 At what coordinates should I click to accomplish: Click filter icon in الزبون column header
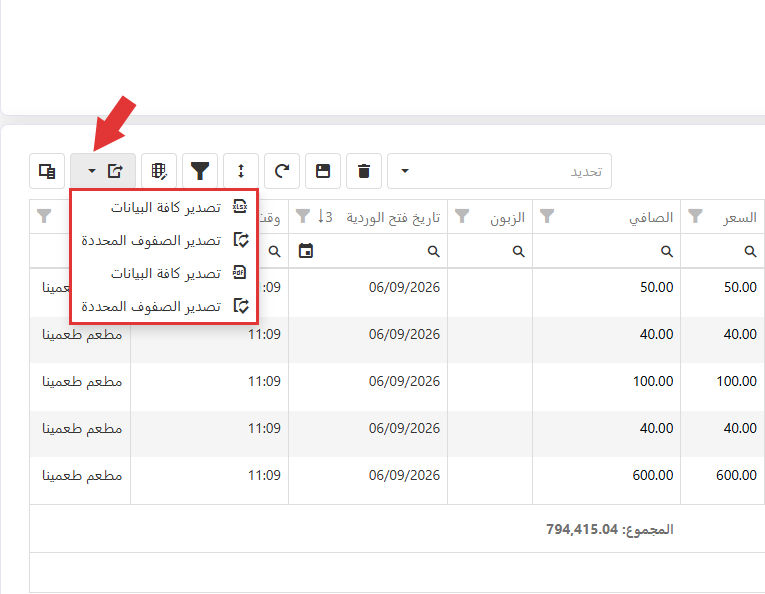pyautogui.click(x=462, y=216)
